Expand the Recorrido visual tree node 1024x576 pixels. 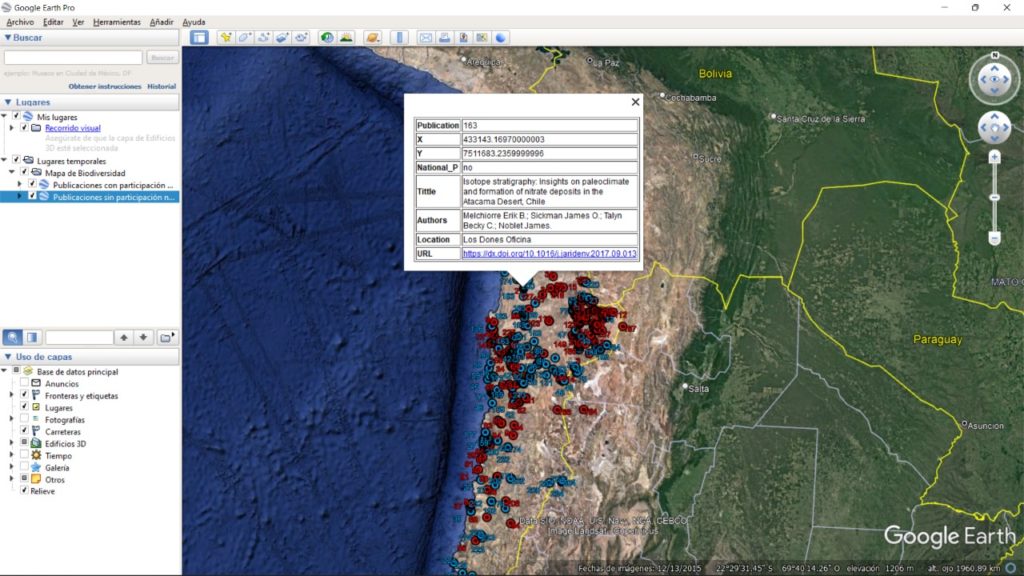[12, 128]
